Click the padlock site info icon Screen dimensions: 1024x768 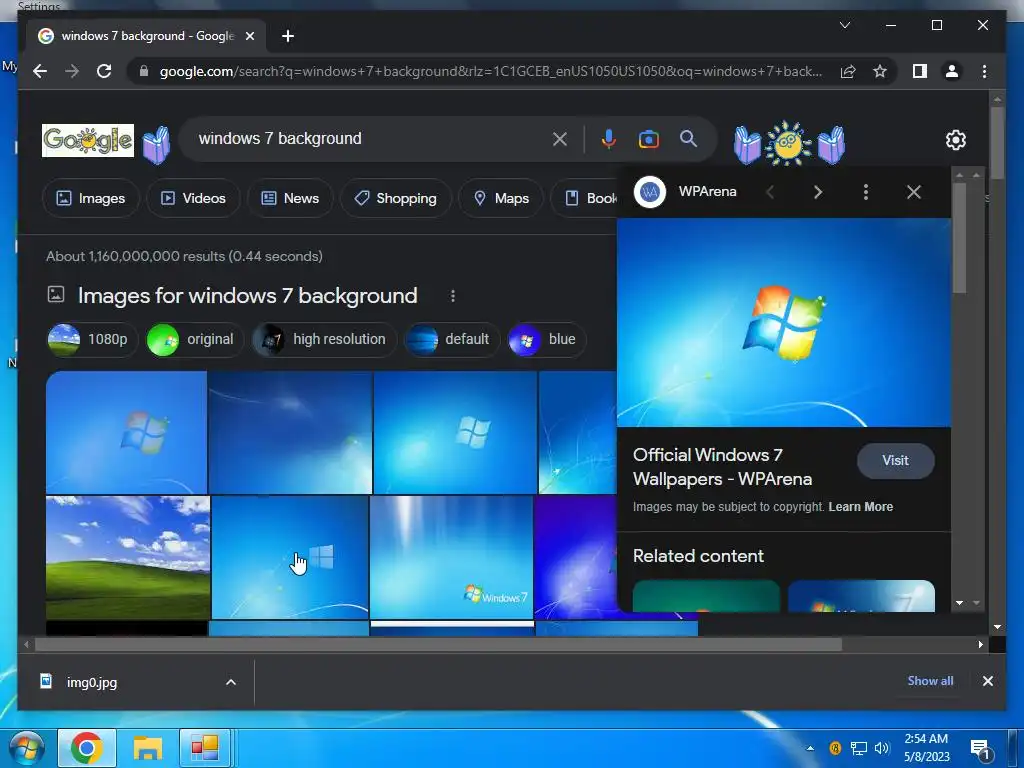point(144,71)
